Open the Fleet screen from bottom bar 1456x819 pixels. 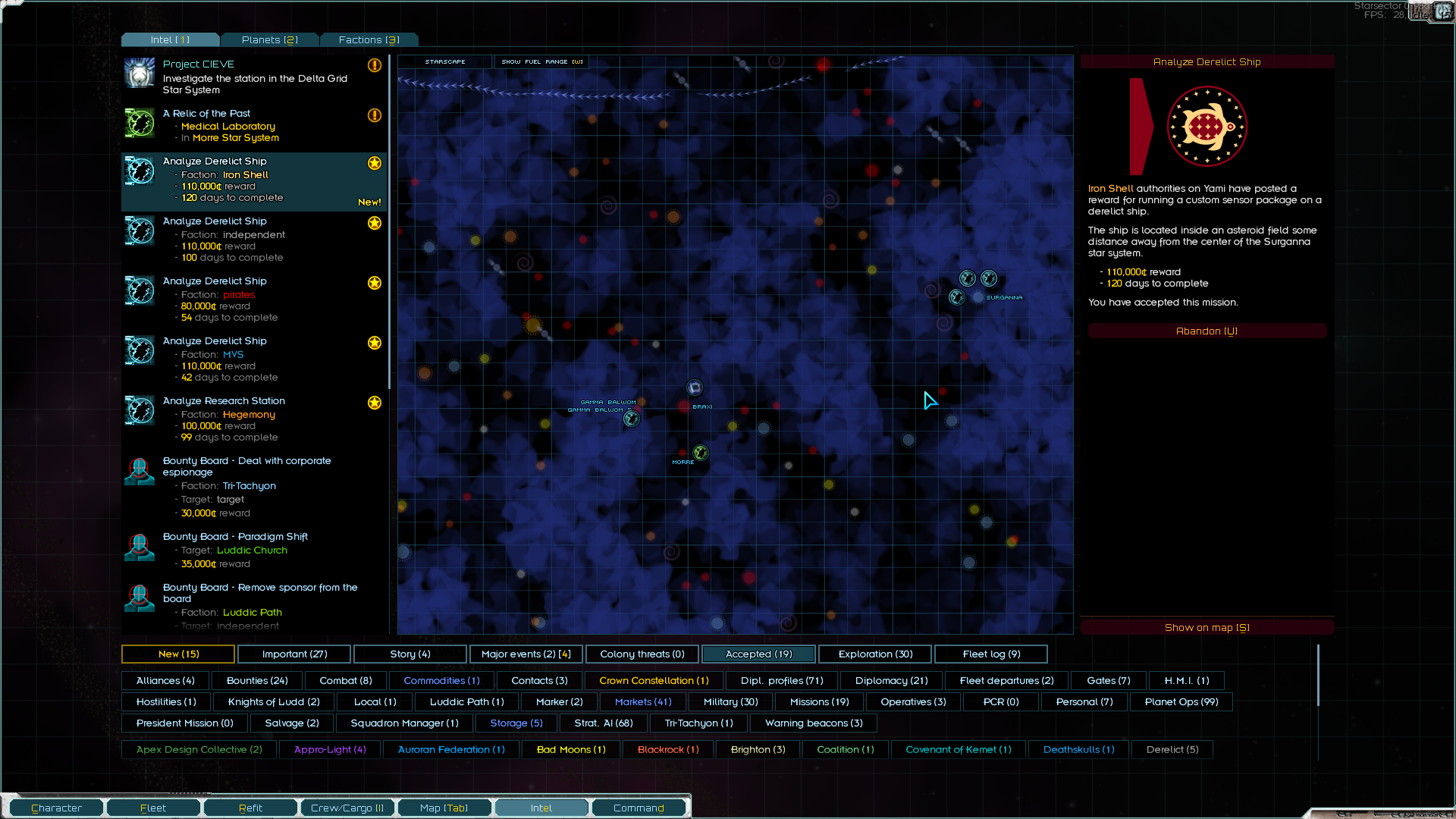click(x=153, y=808)
